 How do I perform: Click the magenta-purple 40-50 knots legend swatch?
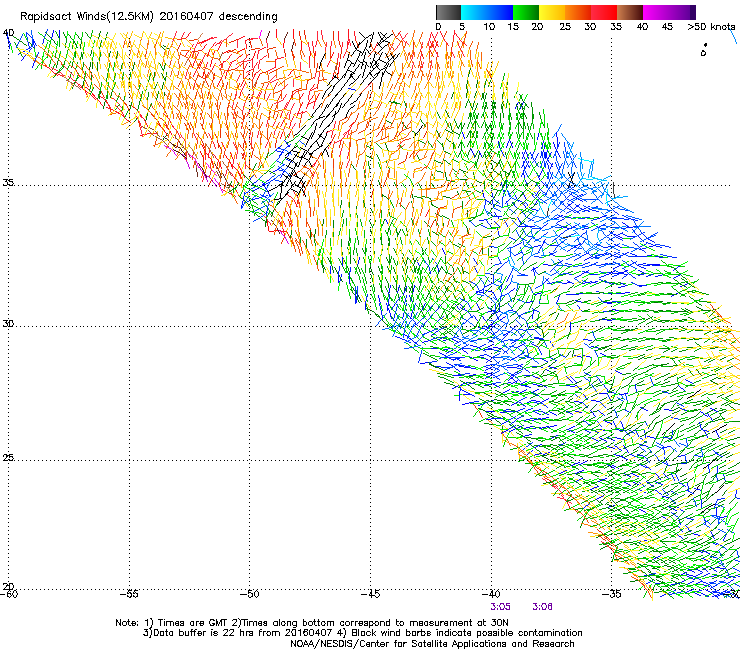pyautogui.click(x=669, y=12)
